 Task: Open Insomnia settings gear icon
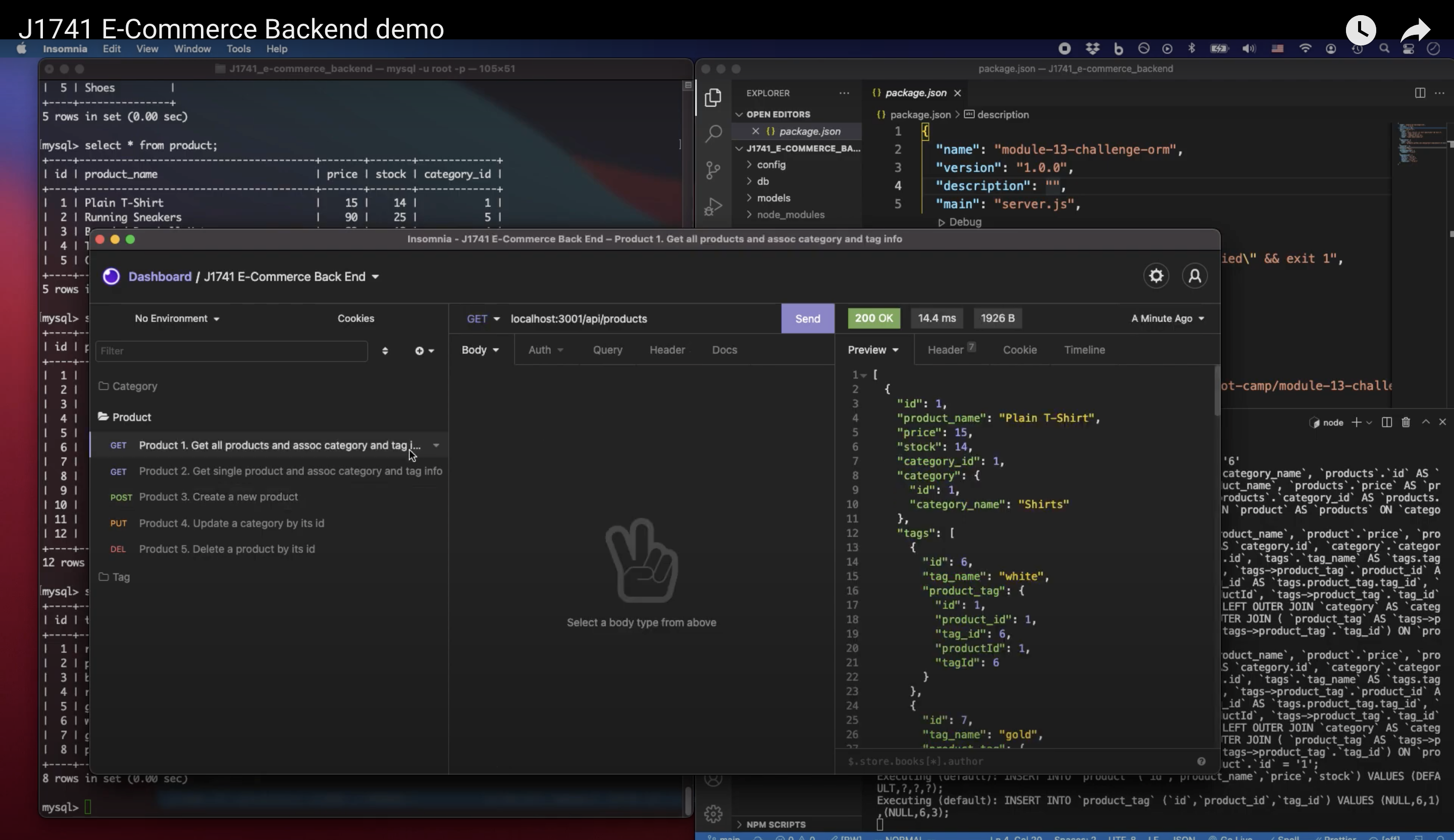(1156, 276)
